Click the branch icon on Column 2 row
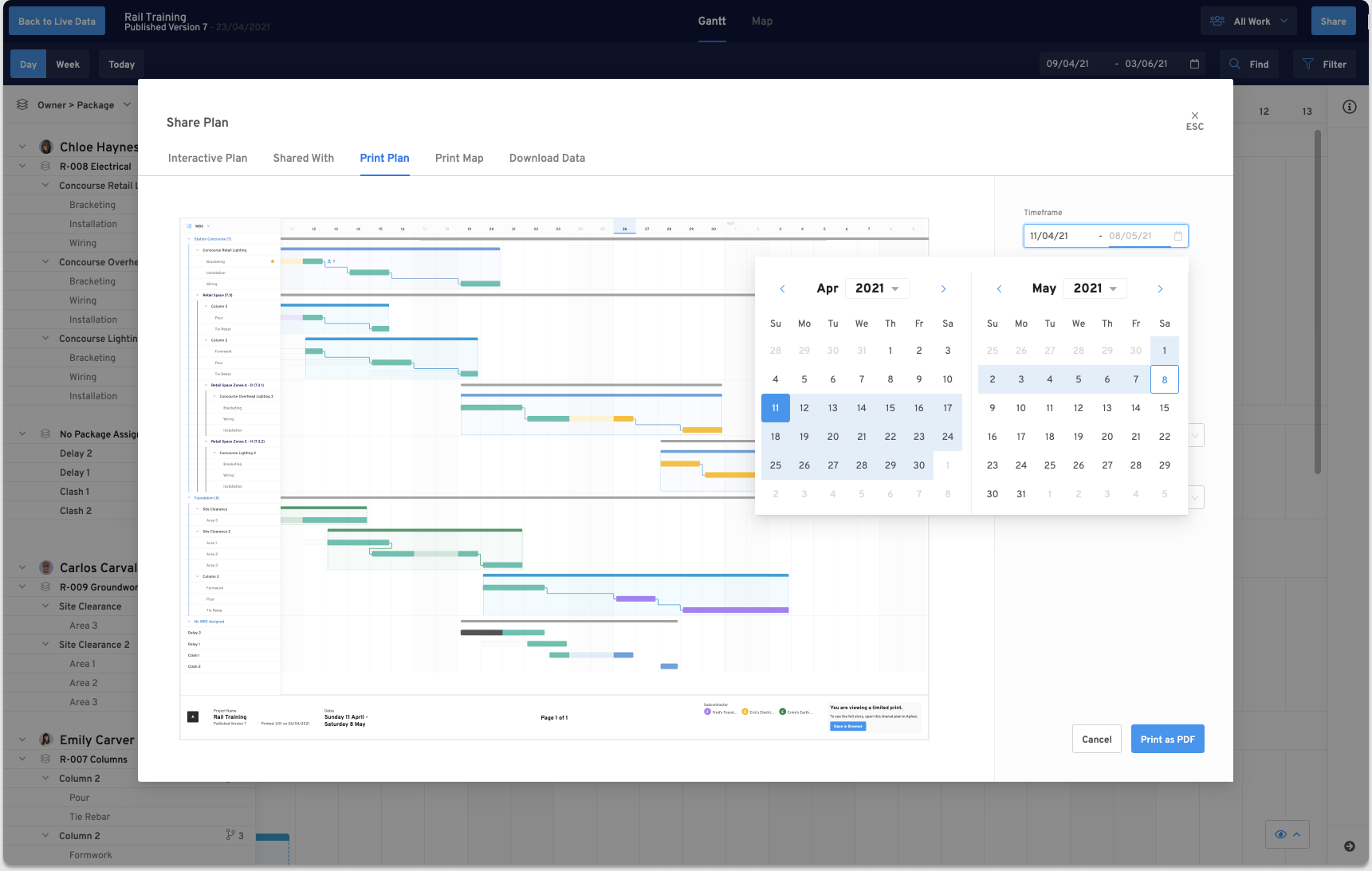Image resolution: width=1372 pixels, height=871 pixels. tap(230, 835)
